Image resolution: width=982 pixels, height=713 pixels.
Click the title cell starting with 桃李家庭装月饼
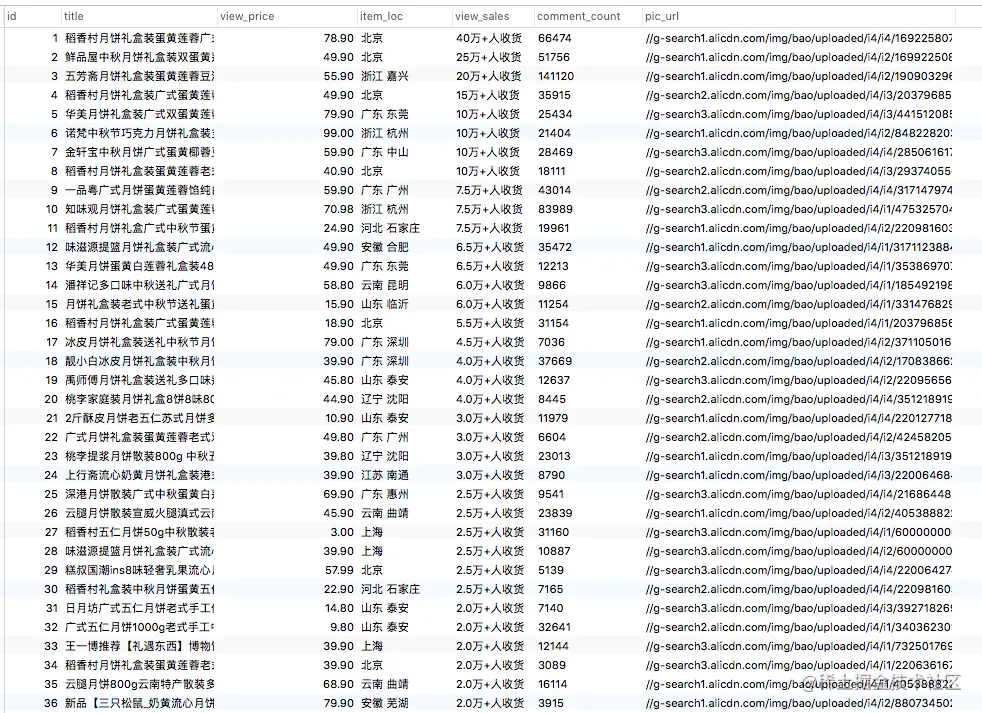tap(139, 399)
